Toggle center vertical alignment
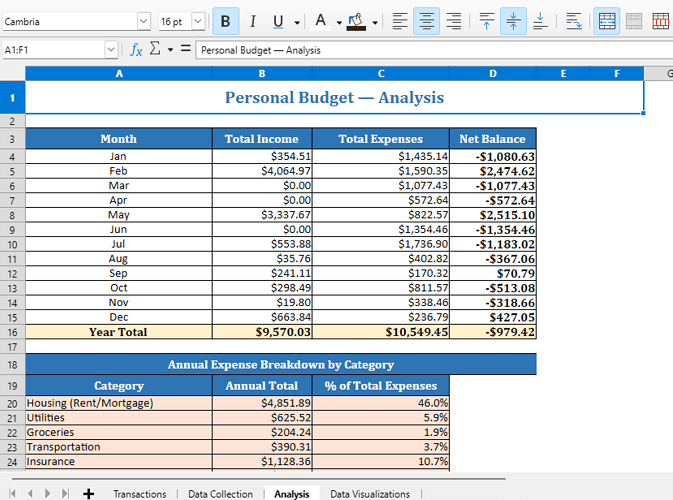The height and width of the screenshot is (500, 673). (x=513, y=21)
